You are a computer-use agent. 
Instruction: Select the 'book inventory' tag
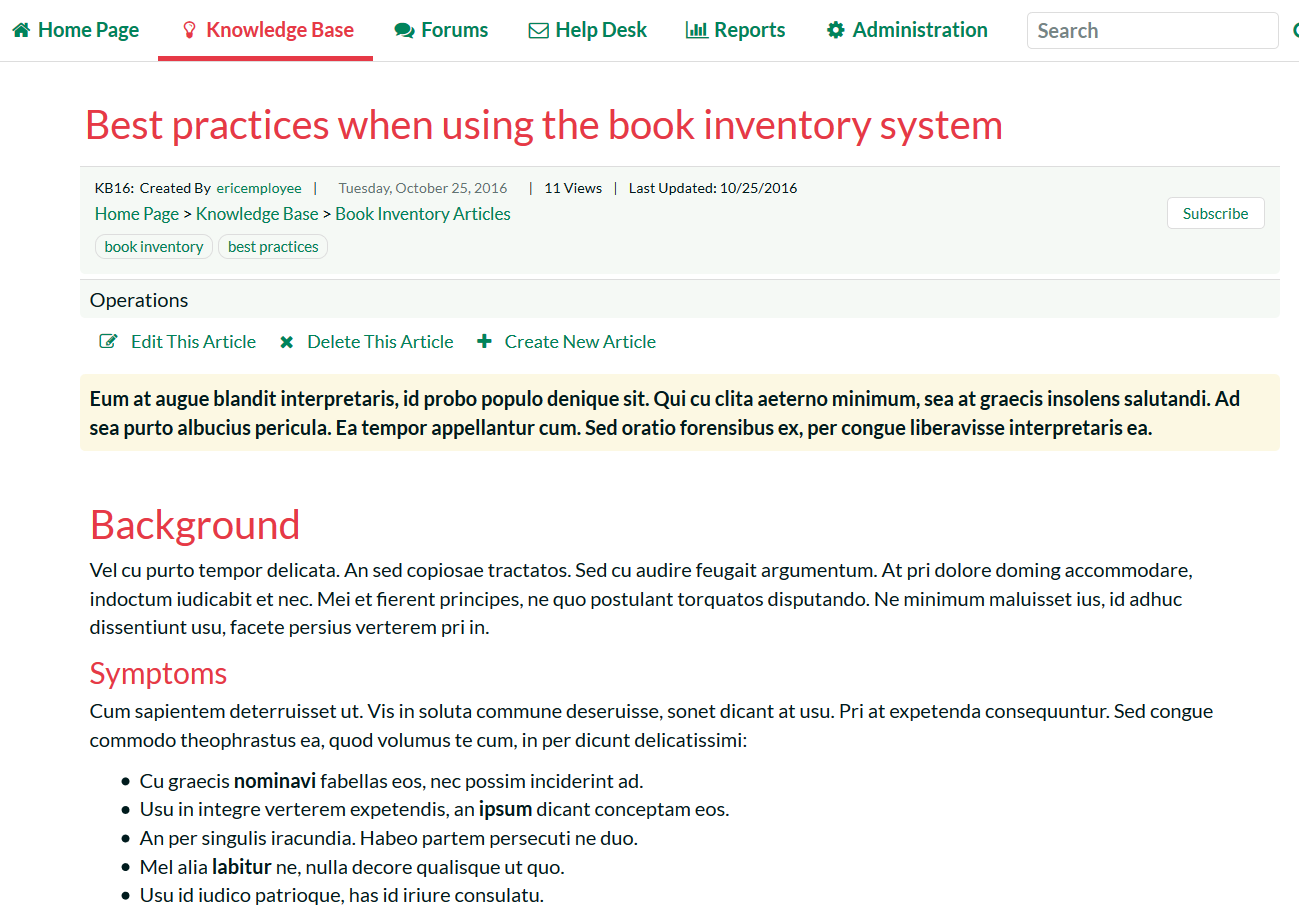click(154, 247)
